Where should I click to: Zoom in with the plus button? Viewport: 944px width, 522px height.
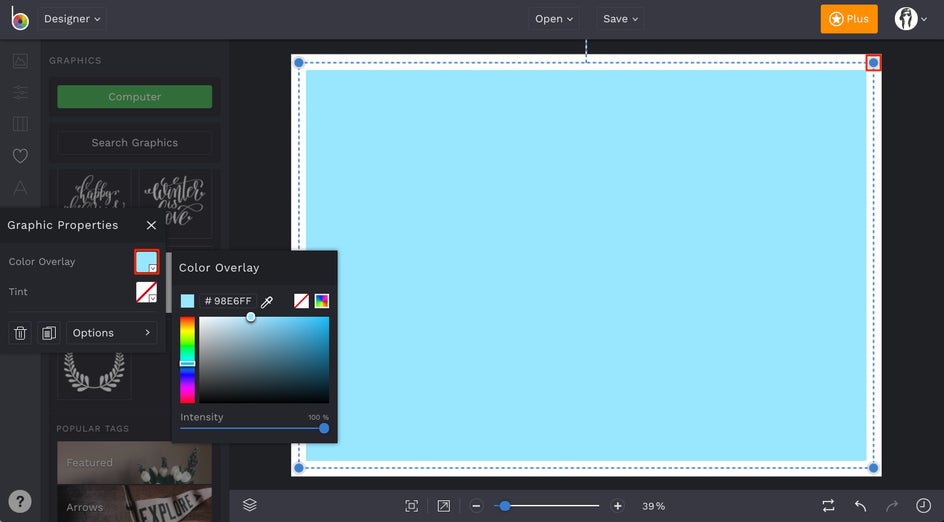[x=617, y=506]
